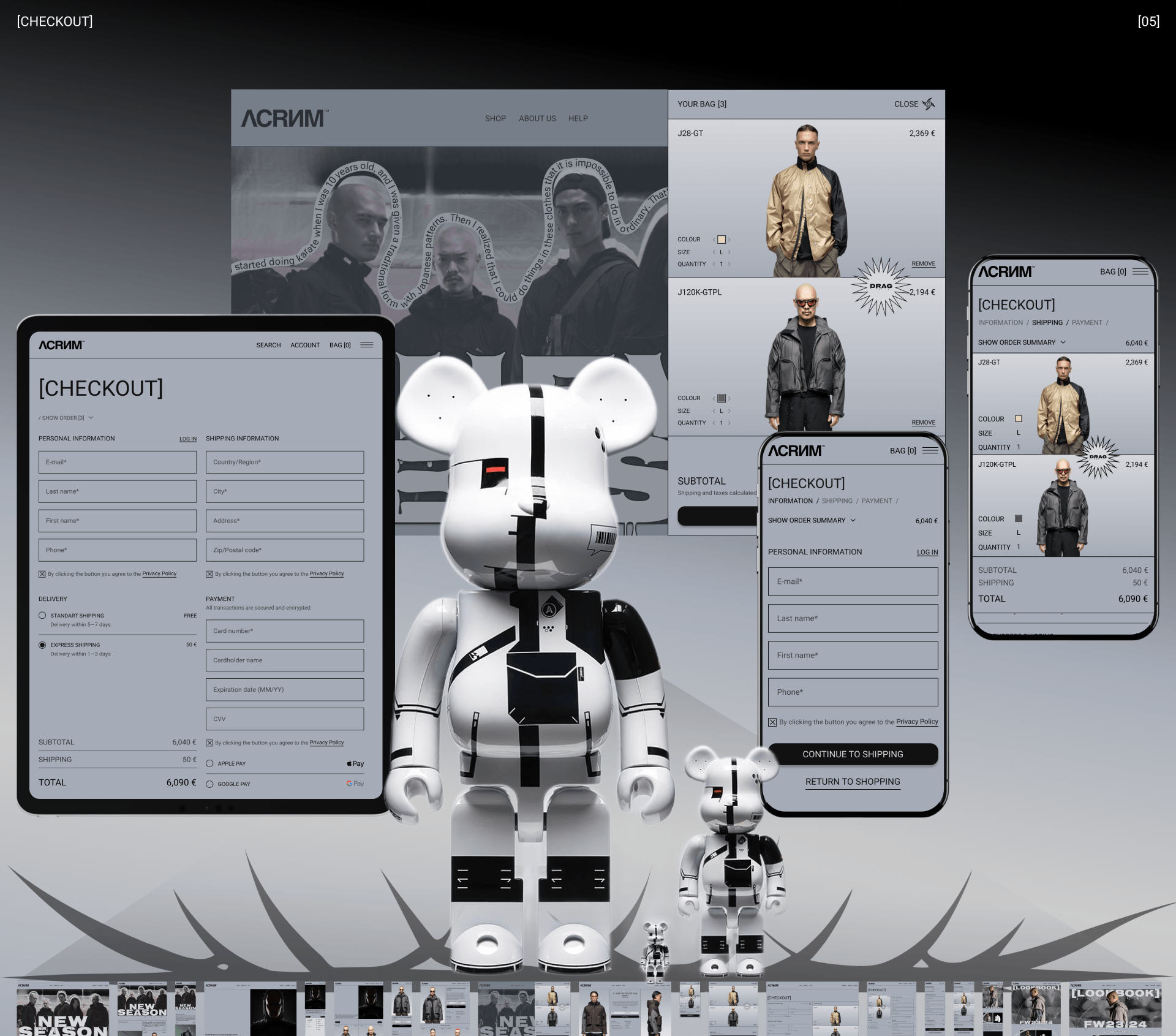Open the About Us menu item
Image resolution: width=1176 pixels, height=1036 pixels.
click(x=537, y=118)
